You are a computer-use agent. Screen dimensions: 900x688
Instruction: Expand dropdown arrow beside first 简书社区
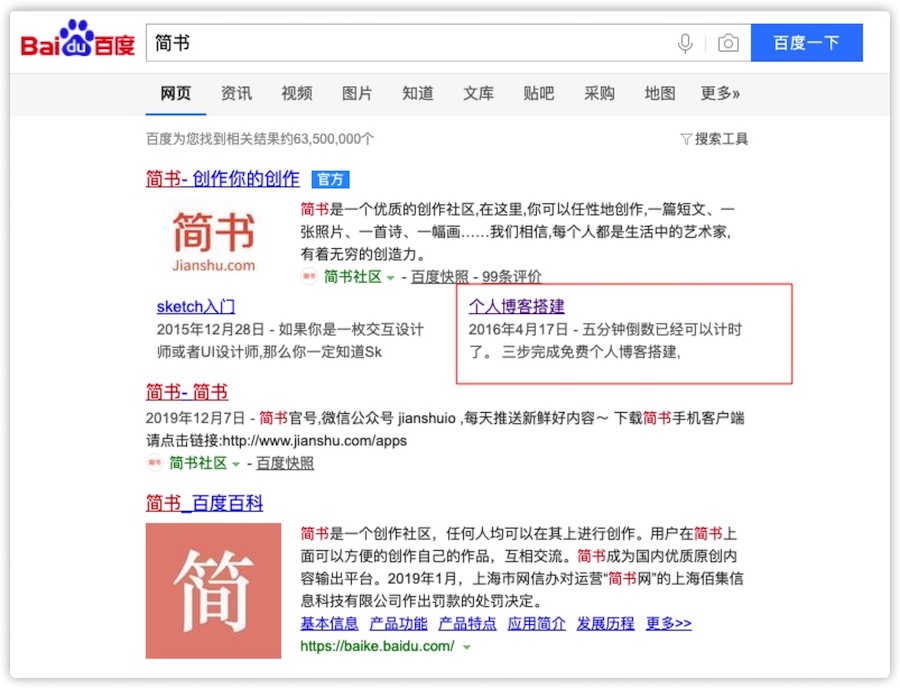[391, 278]
